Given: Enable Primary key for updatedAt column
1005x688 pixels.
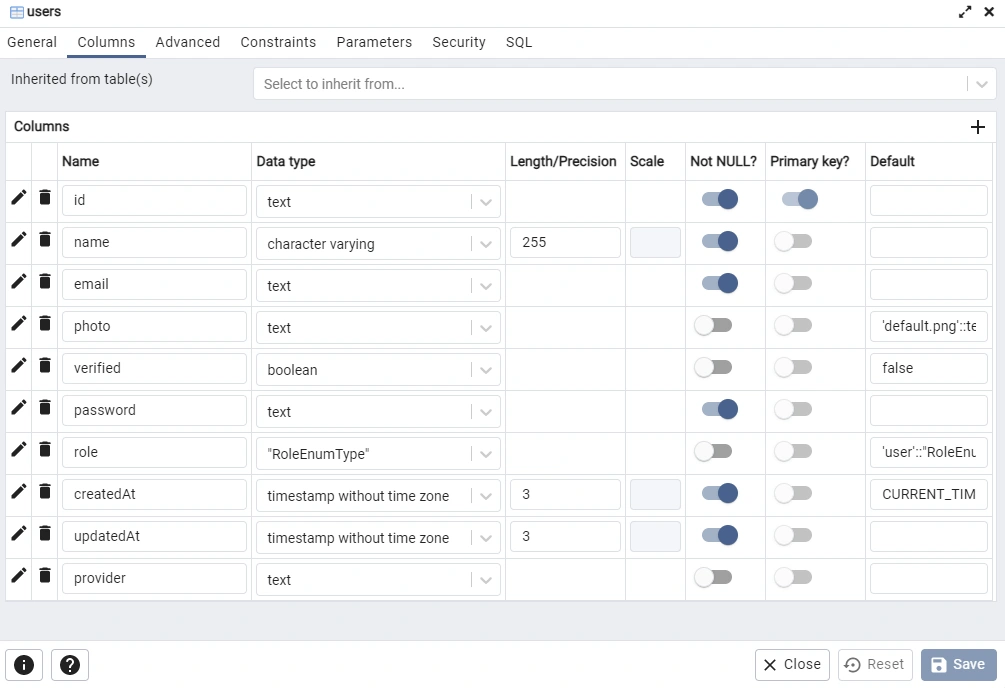Looking at the screenshot, I should click(x=793, y=535).
